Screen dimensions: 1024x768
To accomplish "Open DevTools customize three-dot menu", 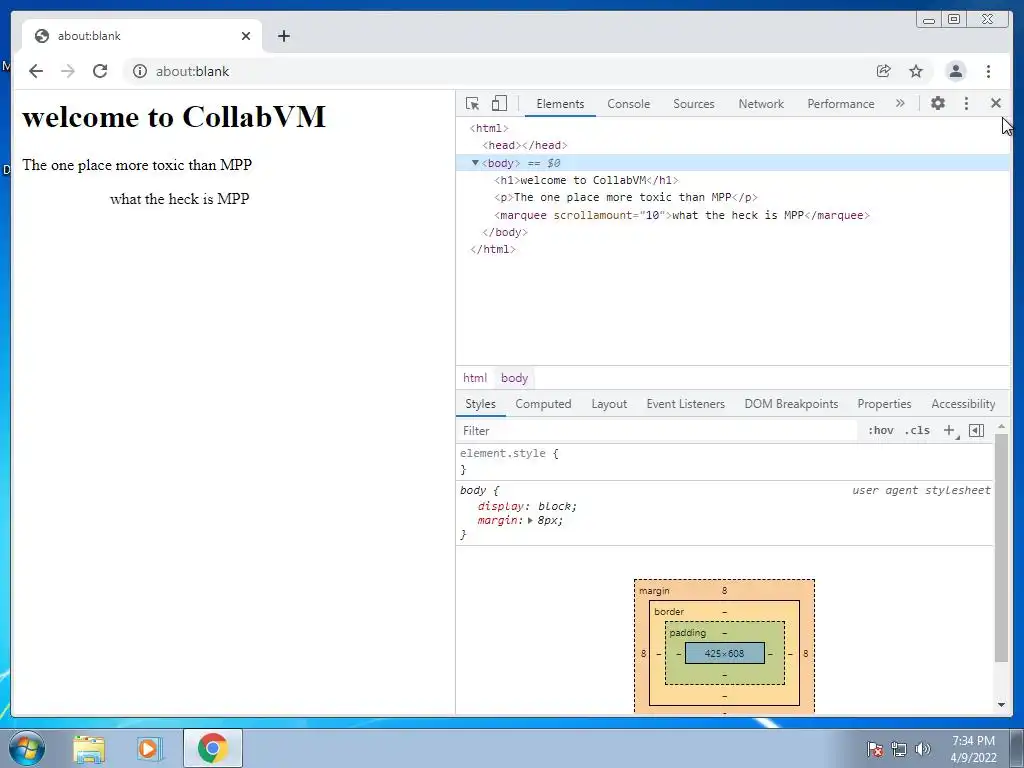I will tap(967, 103).
